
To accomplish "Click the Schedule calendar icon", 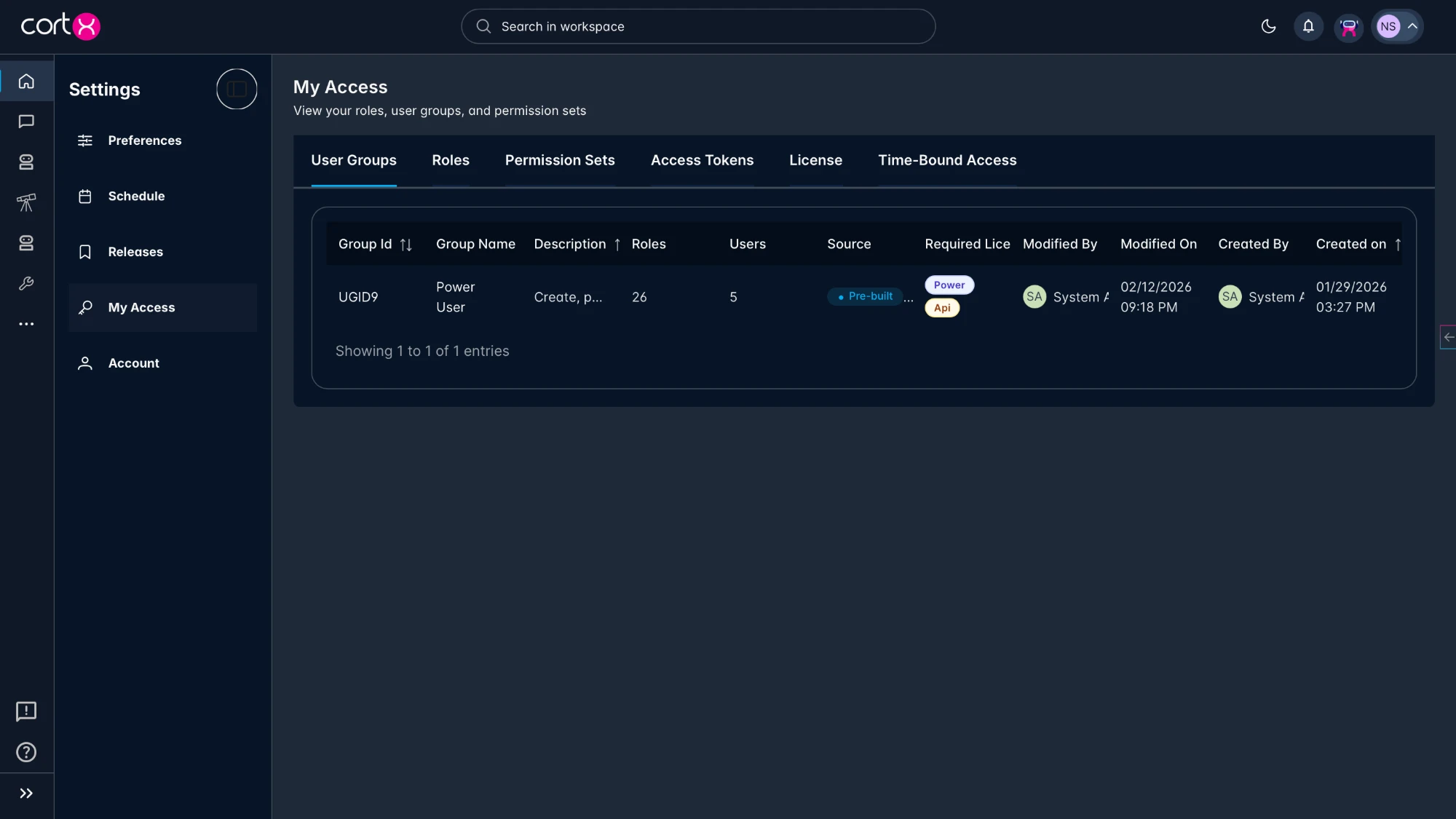I will pos(85,196).
